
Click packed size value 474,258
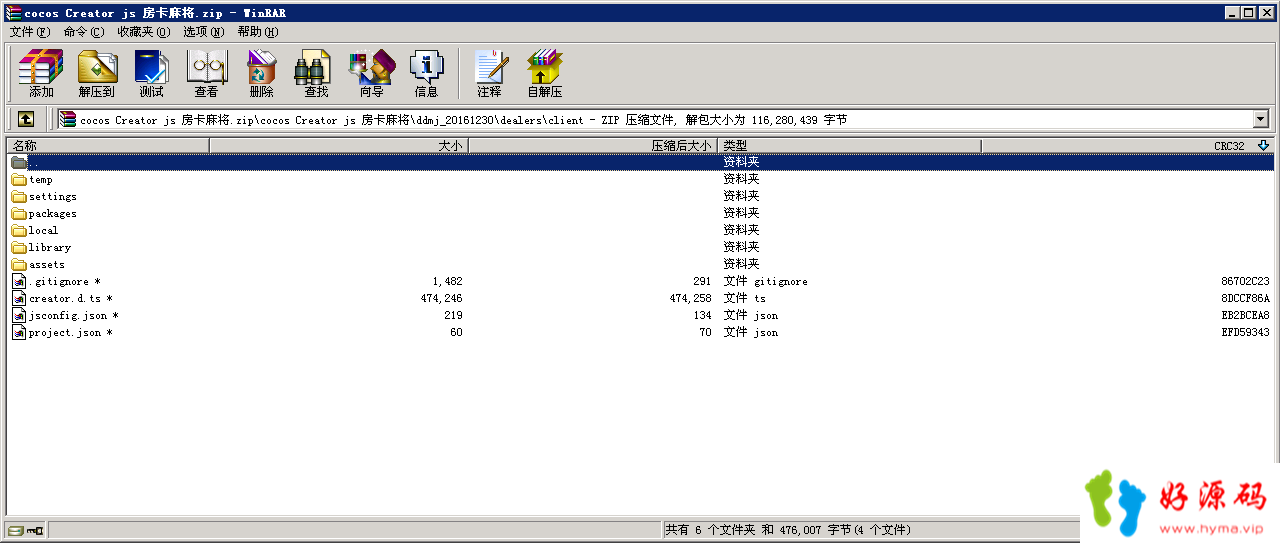coord(690,299)
